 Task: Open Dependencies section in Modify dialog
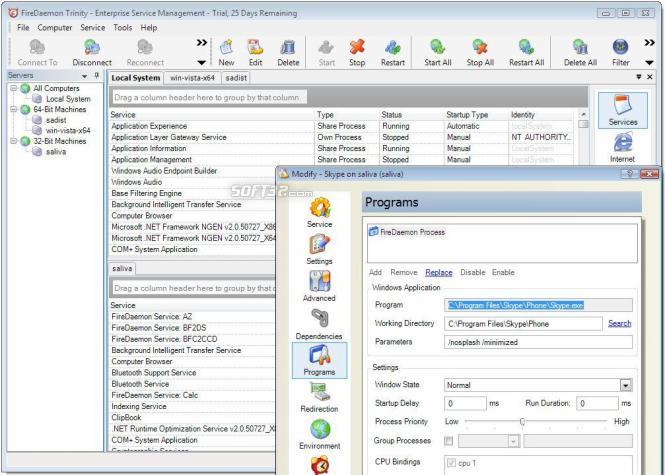pos(319,324)
